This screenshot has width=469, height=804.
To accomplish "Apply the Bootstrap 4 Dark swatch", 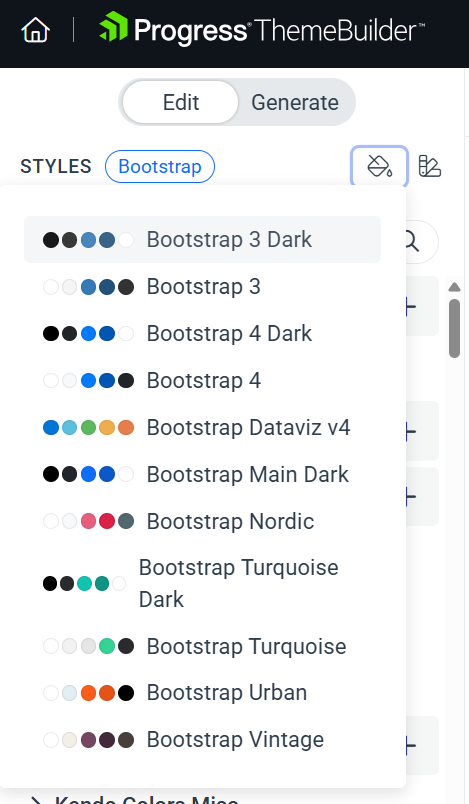I will coord(202,334).
